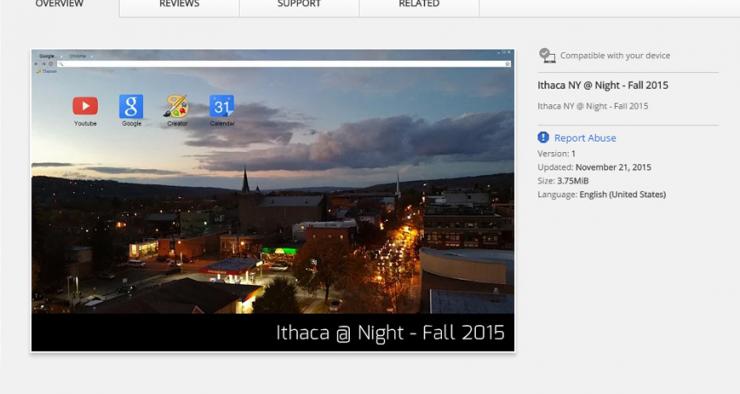
Task: Switch to the Overview tab
Action: [59, 5]
